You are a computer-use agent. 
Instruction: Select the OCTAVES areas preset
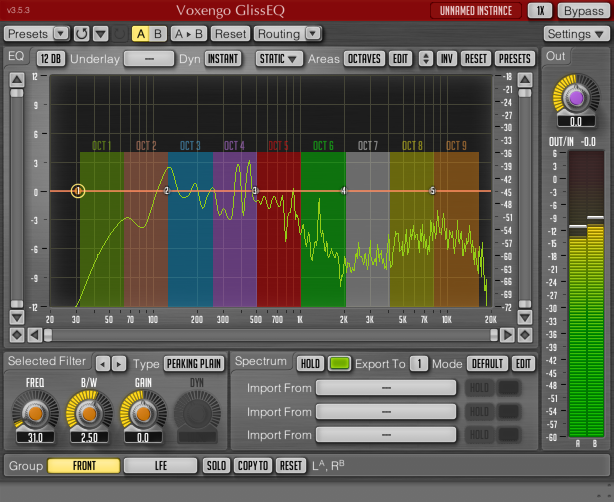click(364, 59)
